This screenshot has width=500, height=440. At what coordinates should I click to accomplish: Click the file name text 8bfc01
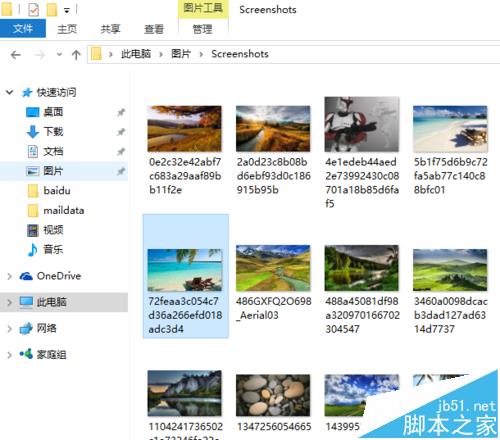[429, 190]
